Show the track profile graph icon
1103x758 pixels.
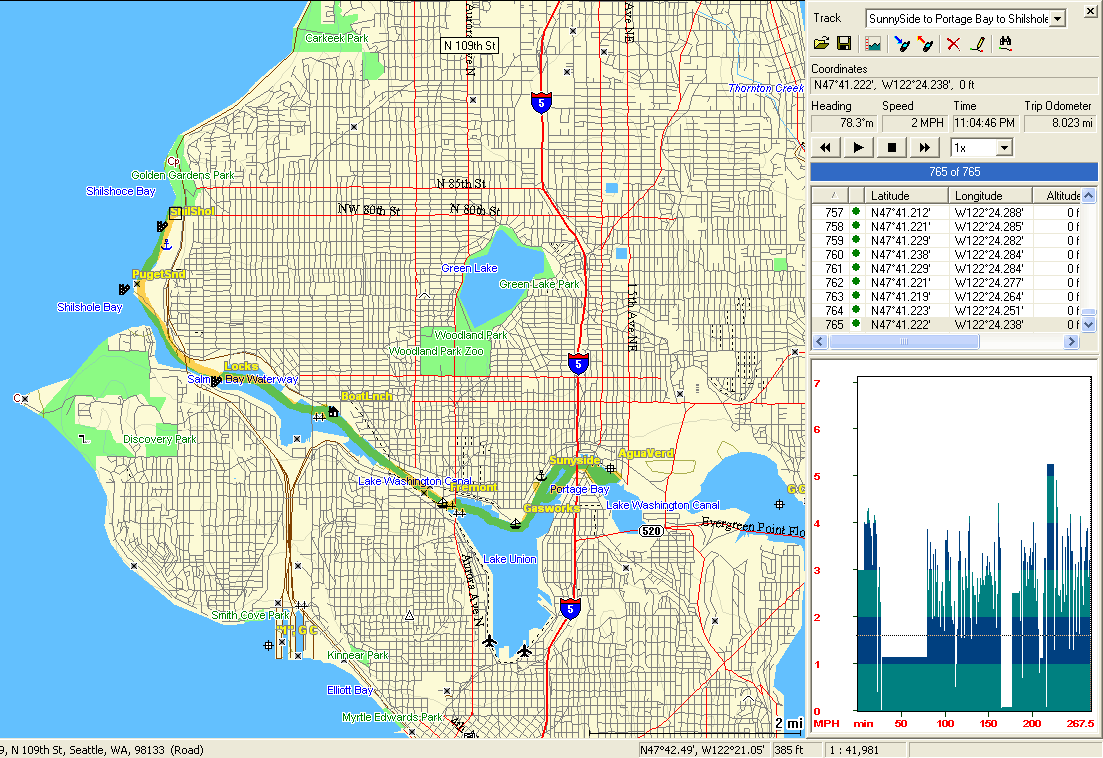click(x=873, y=44)
